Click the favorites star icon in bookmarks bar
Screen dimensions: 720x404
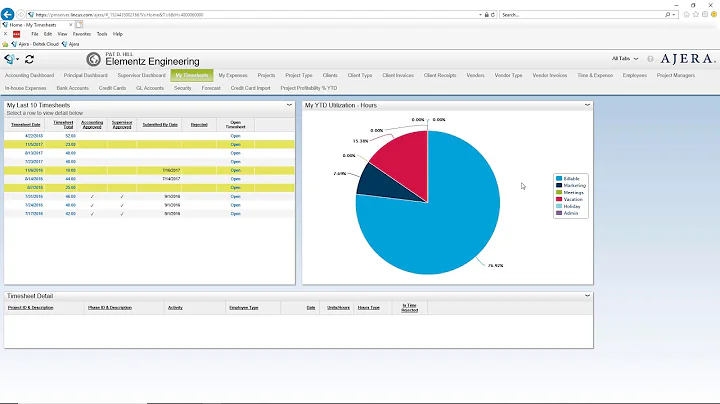pos(5,44)
